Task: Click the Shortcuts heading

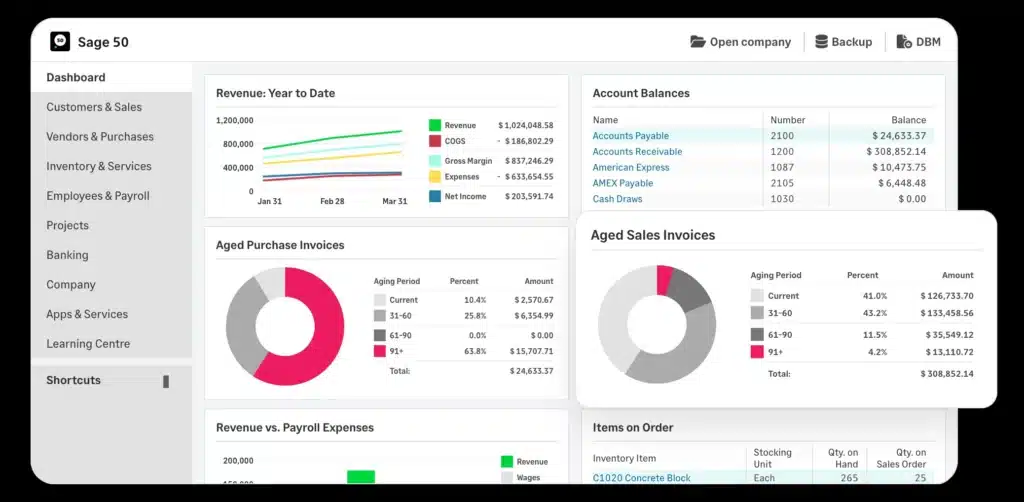Action: pos(73,380)
